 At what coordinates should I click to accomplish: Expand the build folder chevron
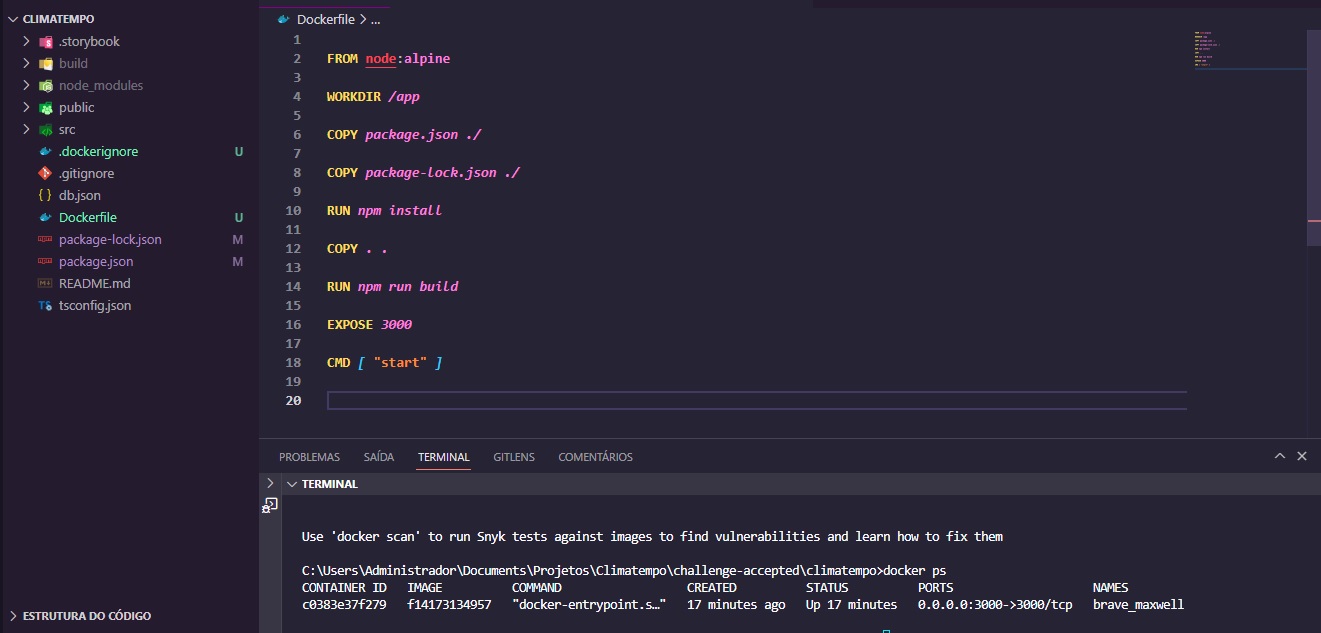27,64
